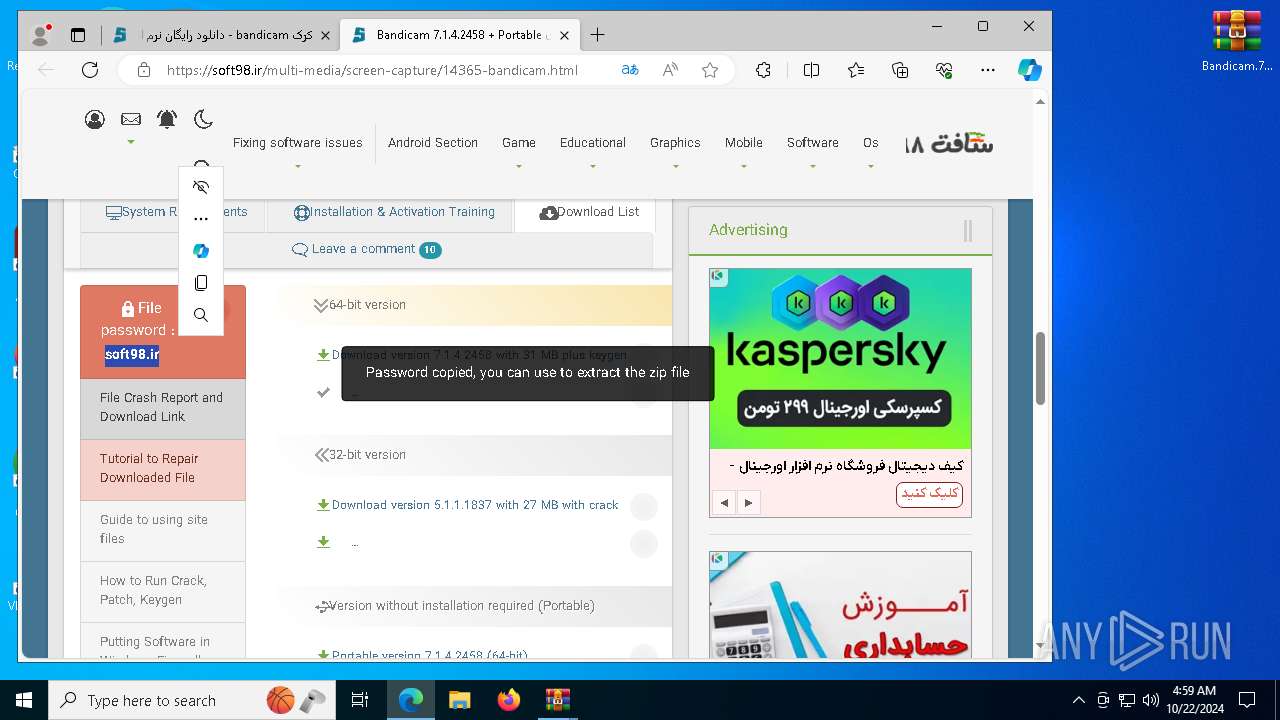
Task: Click the page vertical scrollbar thumb
Action: 1040,368
